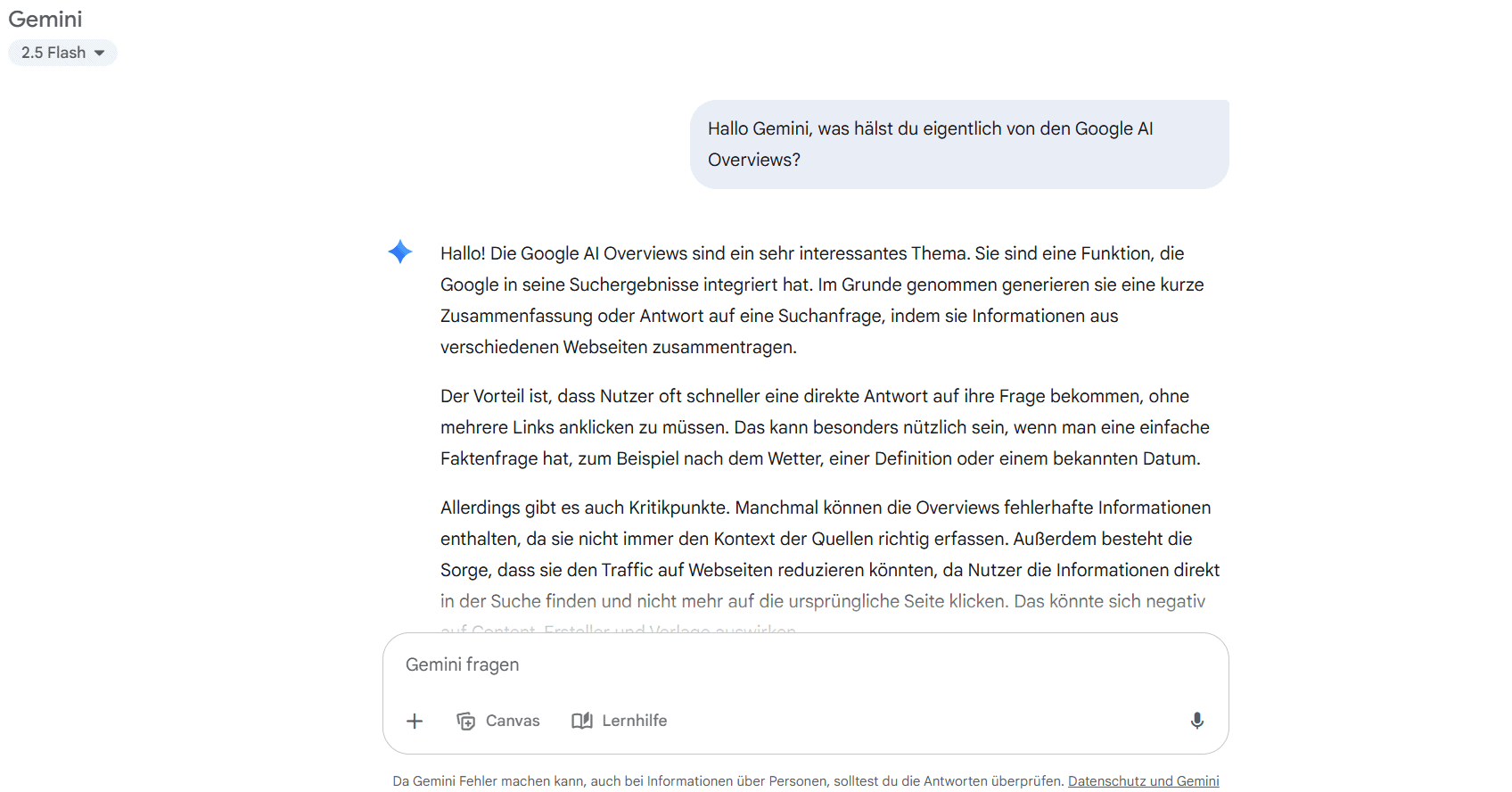
Task: Click the blue Gemini sparkle icon
Action: pyautogui.click(x=400, y=252)
